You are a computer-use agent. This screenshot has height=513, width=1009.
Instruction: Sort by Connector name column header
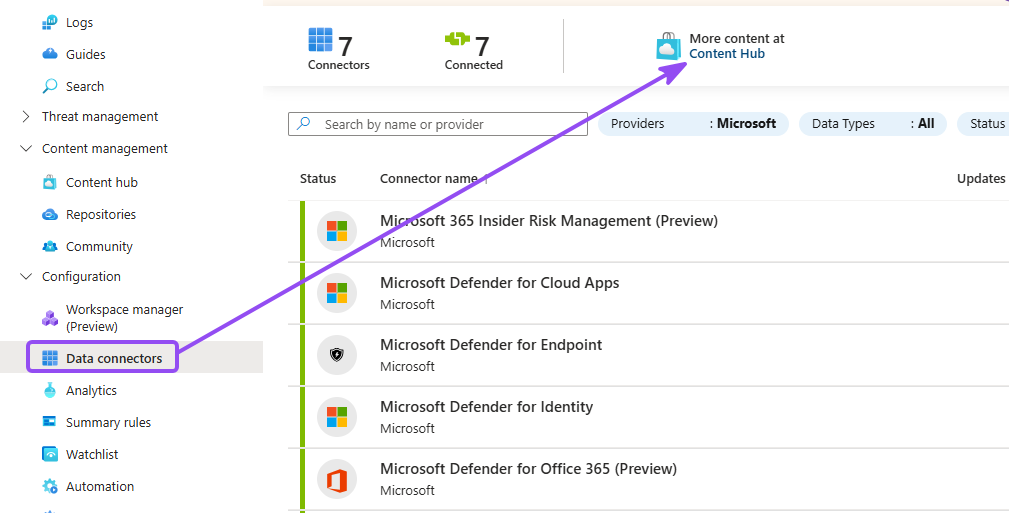pos(429,178)
